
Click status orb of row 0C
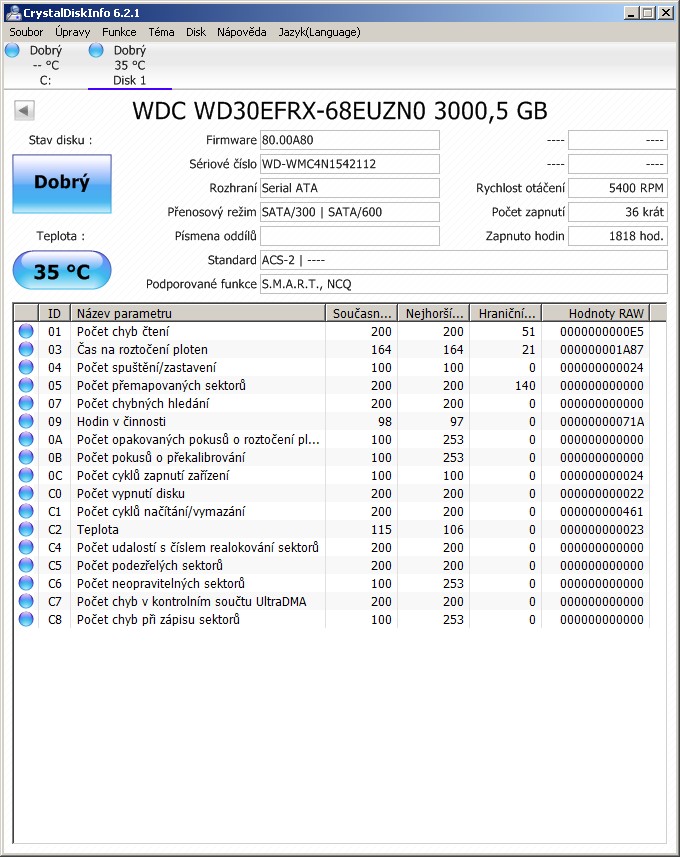(26, 476)
